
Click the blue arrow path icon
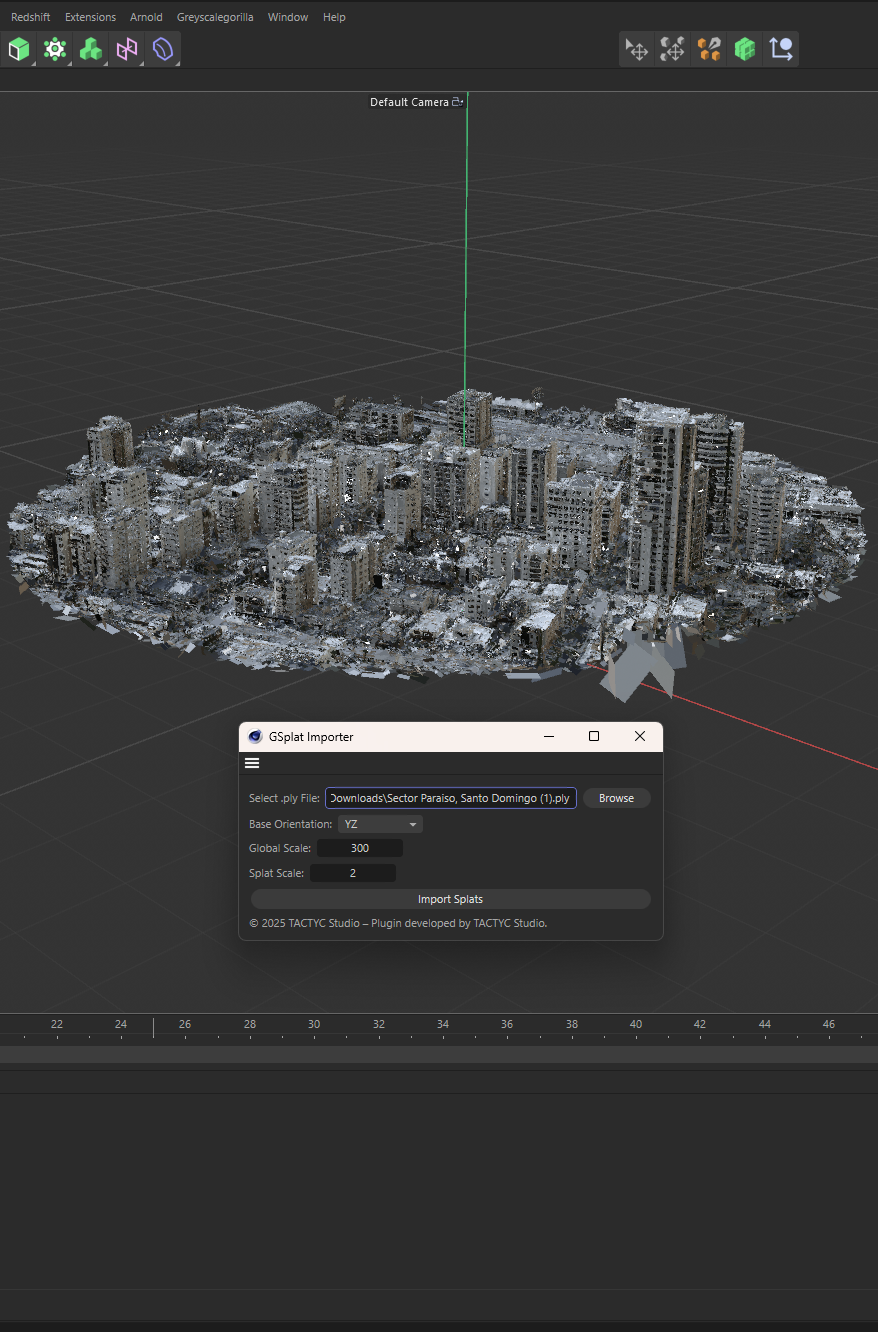(781, 49)
